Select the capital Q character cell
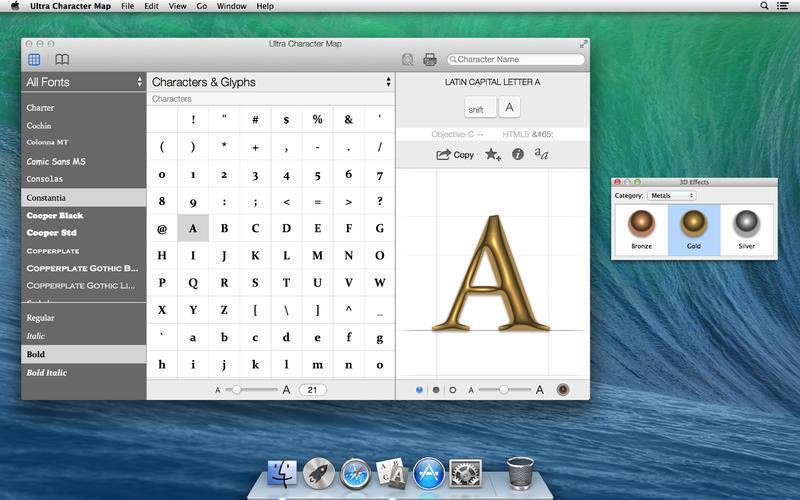800x500 pixels. [x=193, y=283]
